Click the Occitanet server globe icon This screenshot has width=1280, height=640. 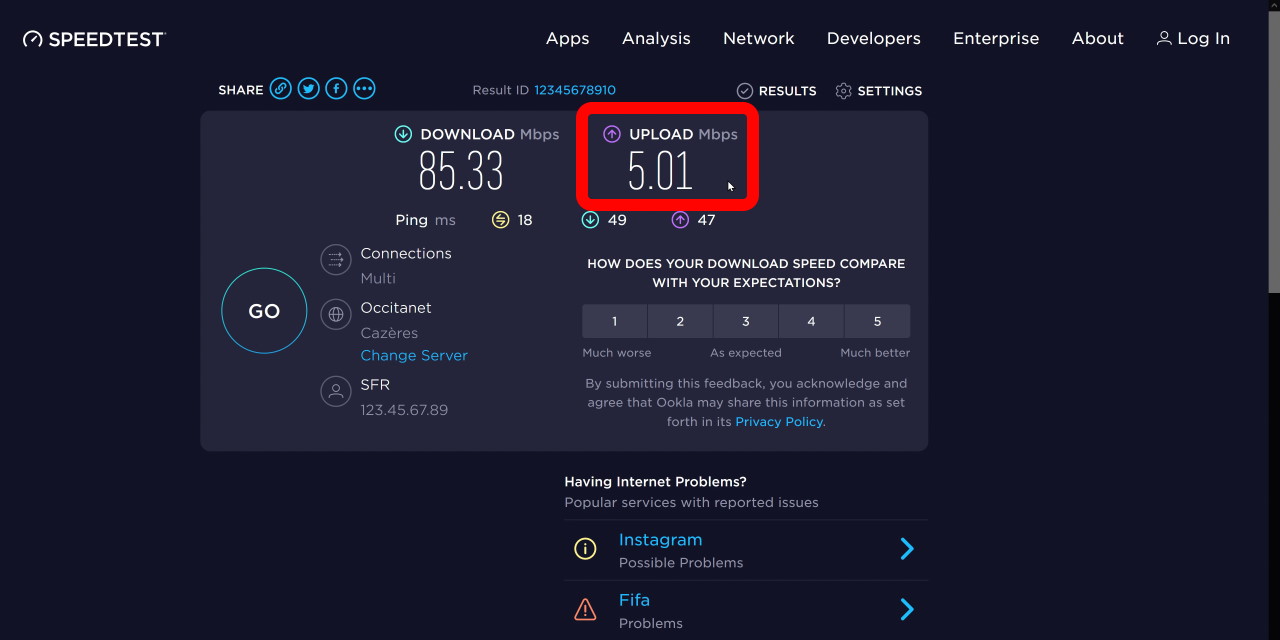point(336,314)
